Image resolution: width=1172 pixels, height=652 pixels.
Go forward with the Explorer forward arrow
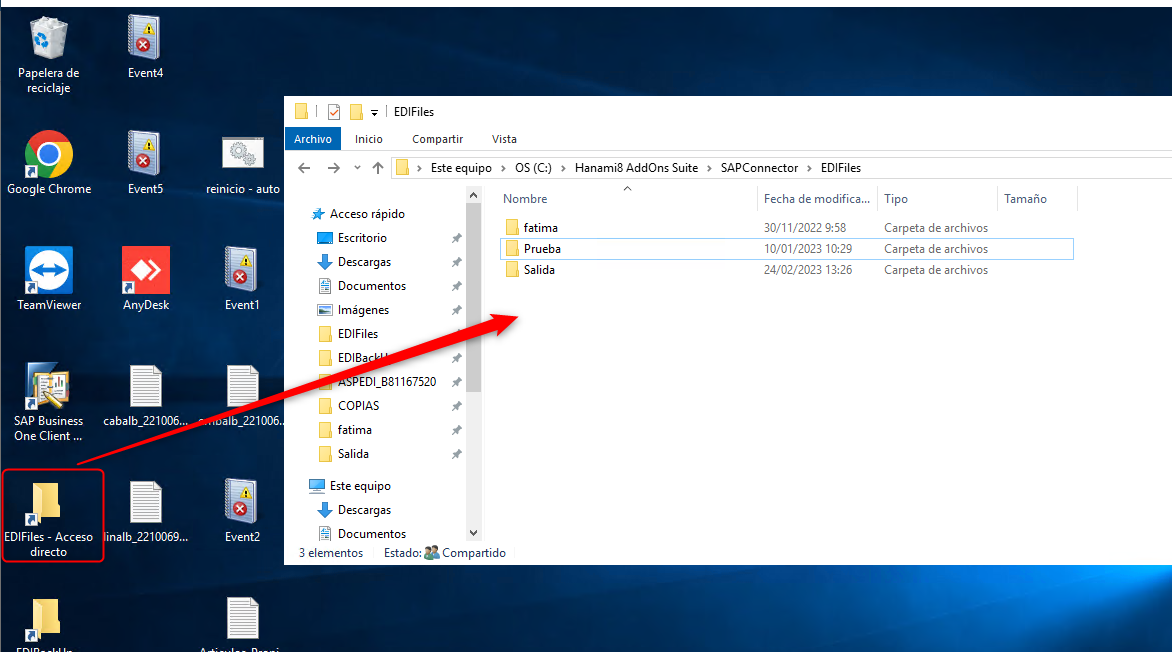[x=333, y=168]
